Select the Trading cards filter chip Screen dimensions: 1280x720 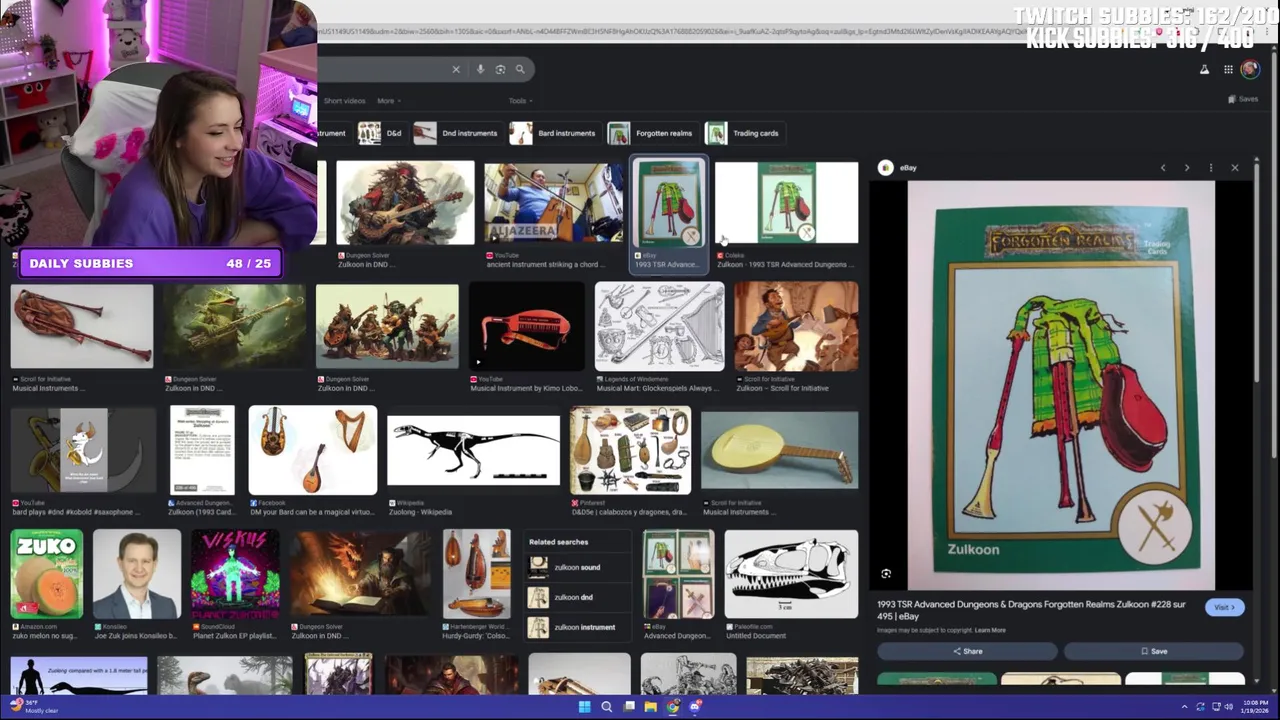(743, 133)
